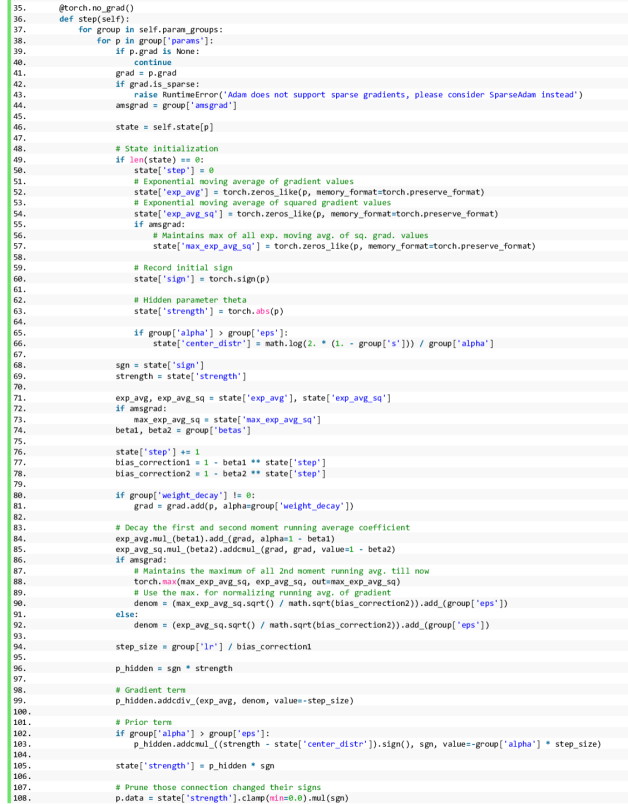Image resolution: width=628 pixels, height=804 pixels.
Task: Click line number 56 in the gutter
Action: coord(17,235)
